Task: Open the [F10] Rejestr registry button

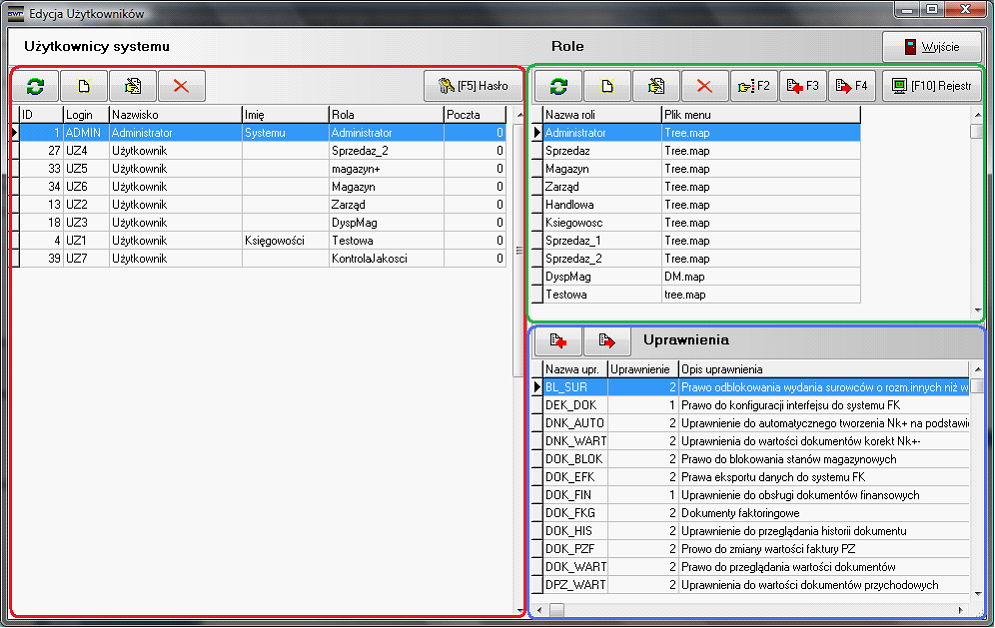Action: 930,87
